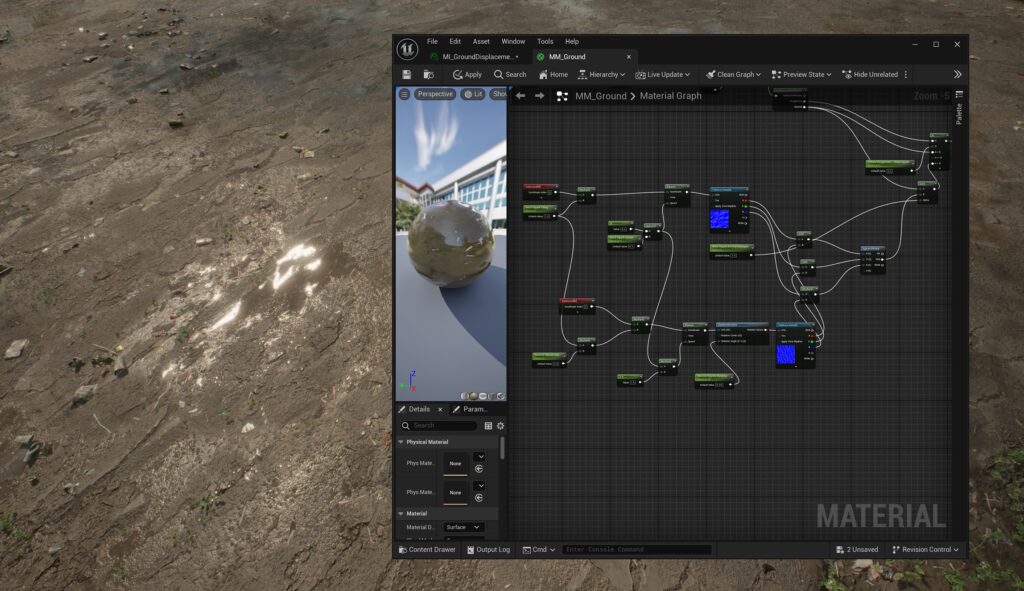Click the Enter Console Command input field

pyautogui.click(x=636, y=549)
